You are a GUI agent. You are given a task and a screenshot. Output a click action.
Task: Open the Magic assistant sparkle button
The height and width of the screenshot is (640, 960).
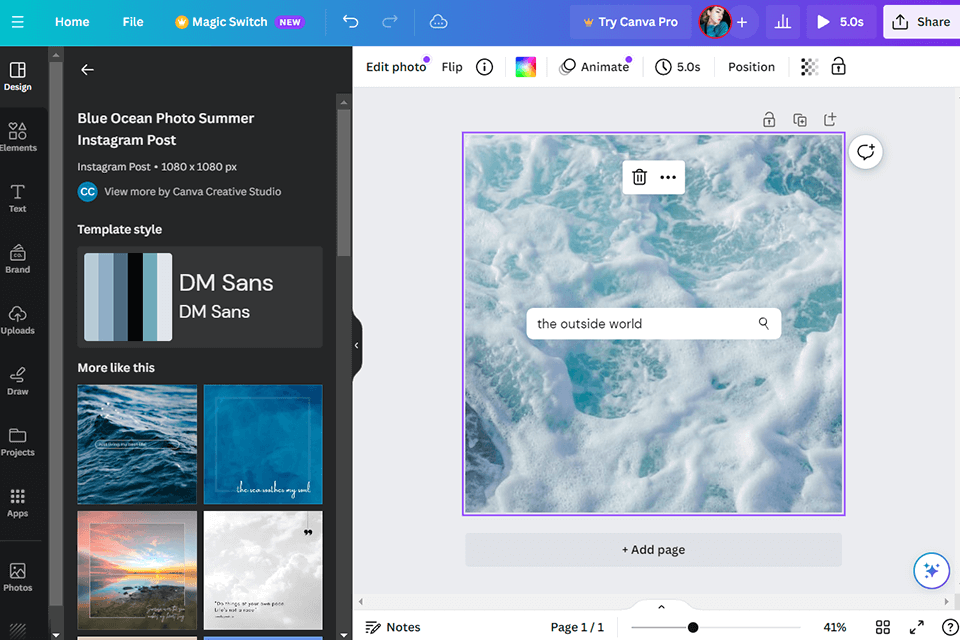931,570
